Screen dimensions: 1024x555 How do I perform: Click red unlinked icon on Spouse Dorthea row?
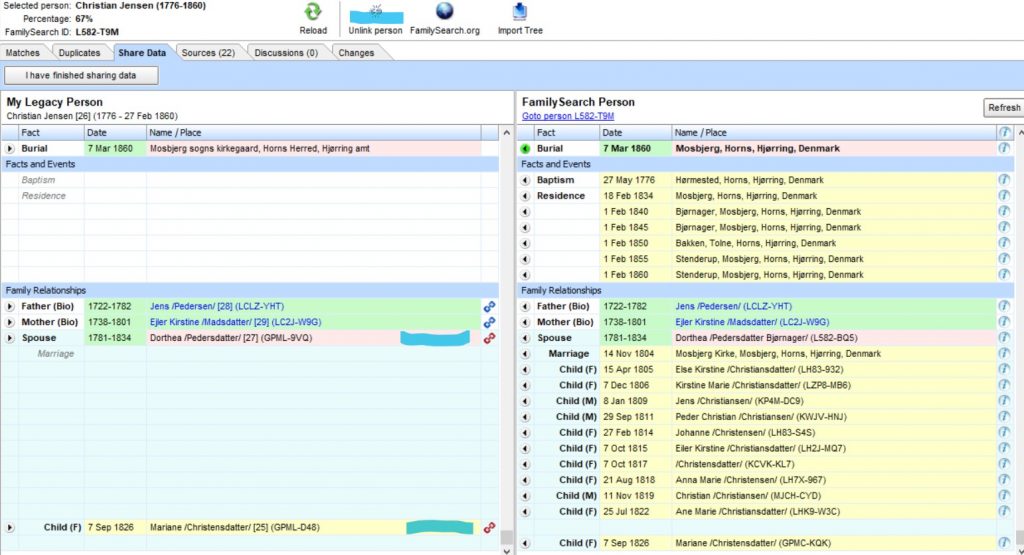tap(489, 338)
